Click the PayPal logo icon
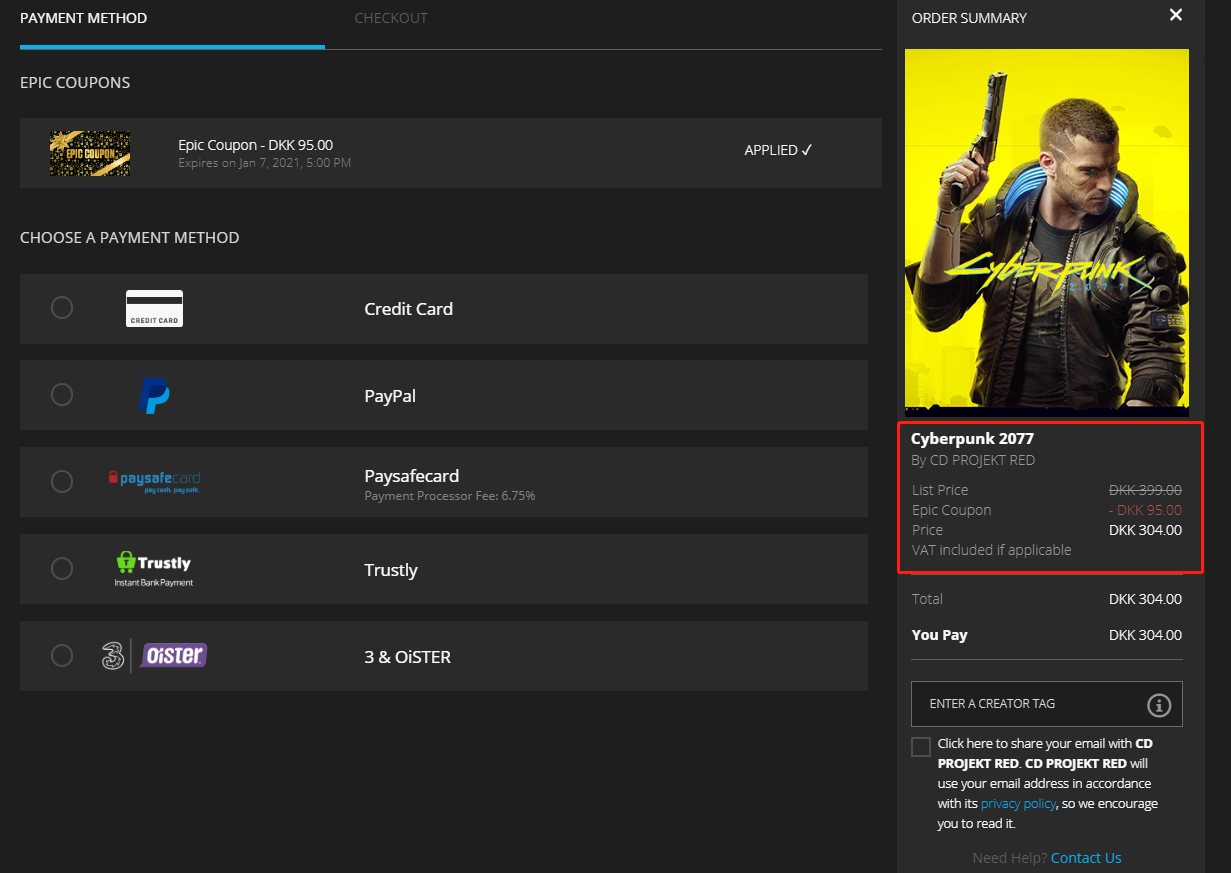 tap(154, 395)
